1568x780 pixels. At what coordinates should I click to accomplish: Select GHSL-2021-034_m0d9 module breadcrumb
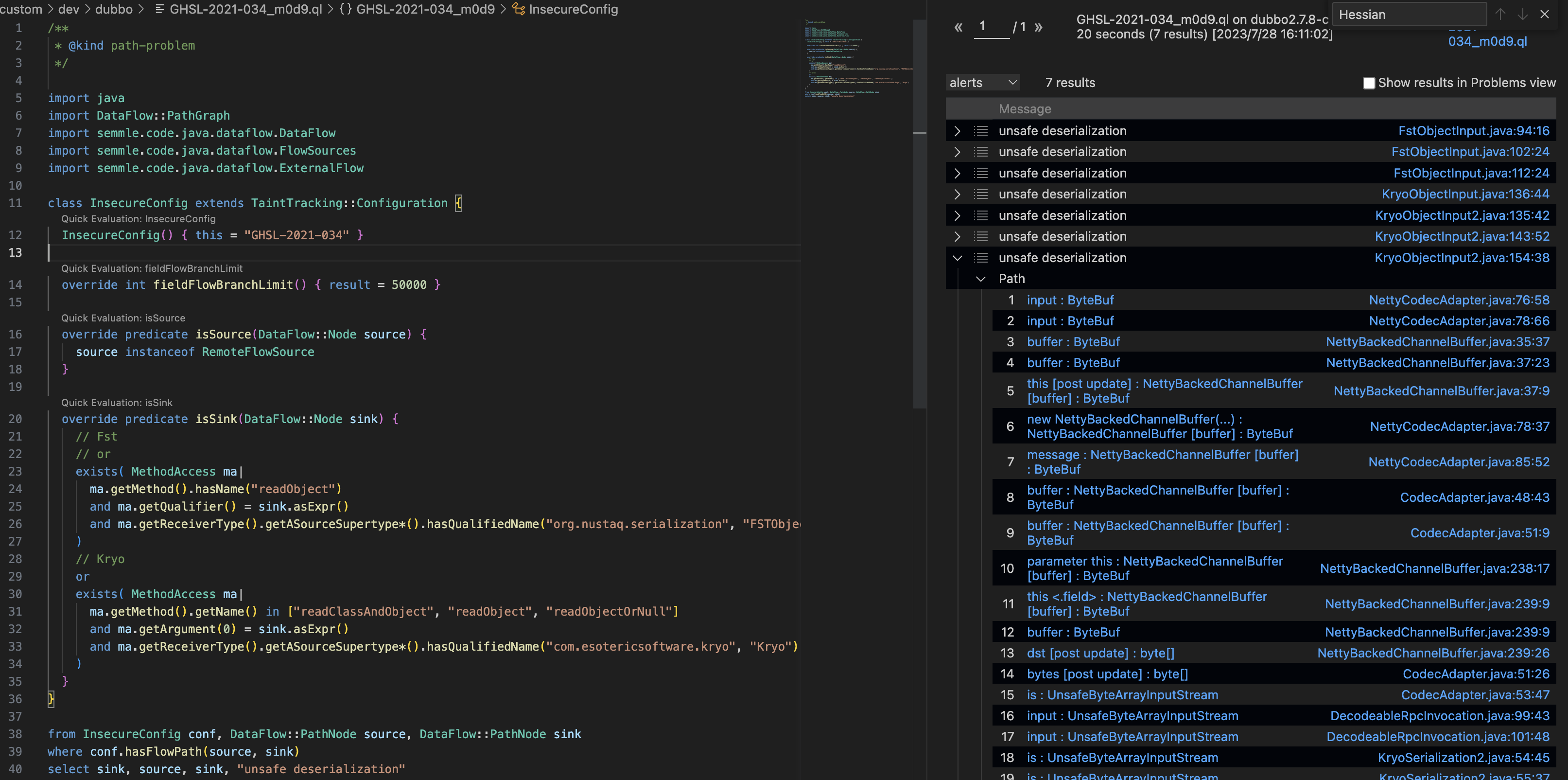[x=418, y=9]
